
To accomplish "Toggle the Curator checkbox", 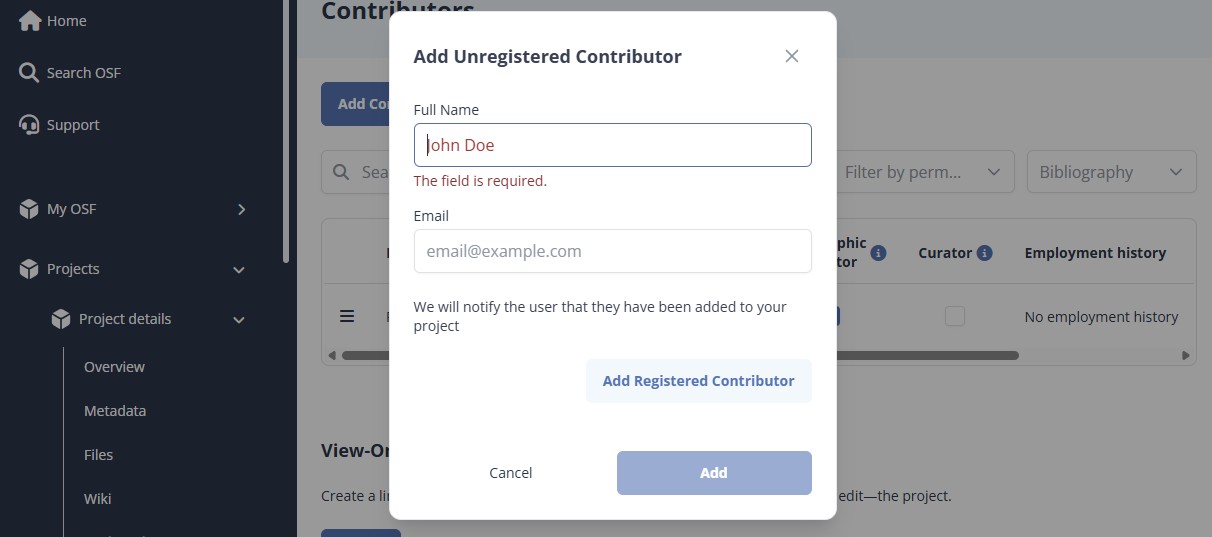I will pyautogui.click(x=955, y=316).
